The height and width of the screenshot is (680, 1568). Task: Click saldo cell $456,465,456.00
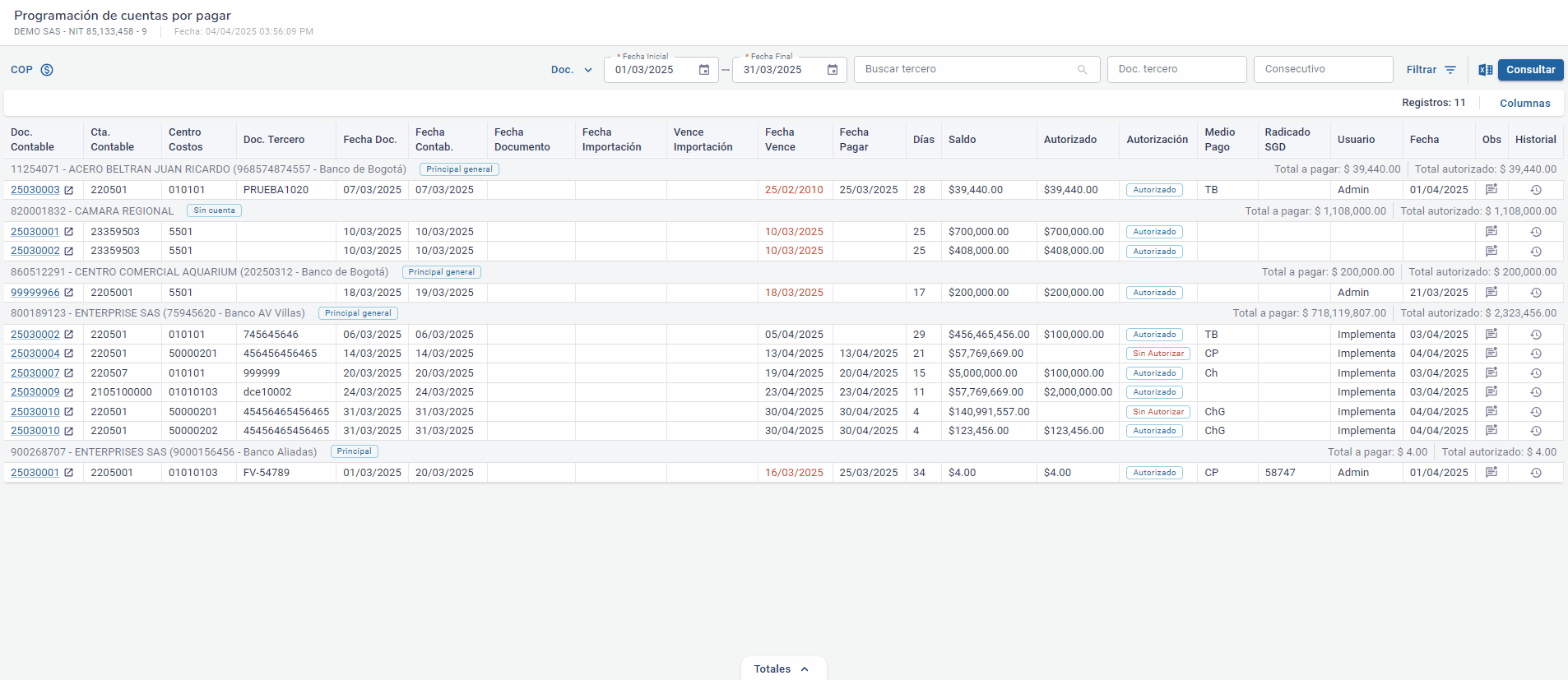click(x=989, y=335)
